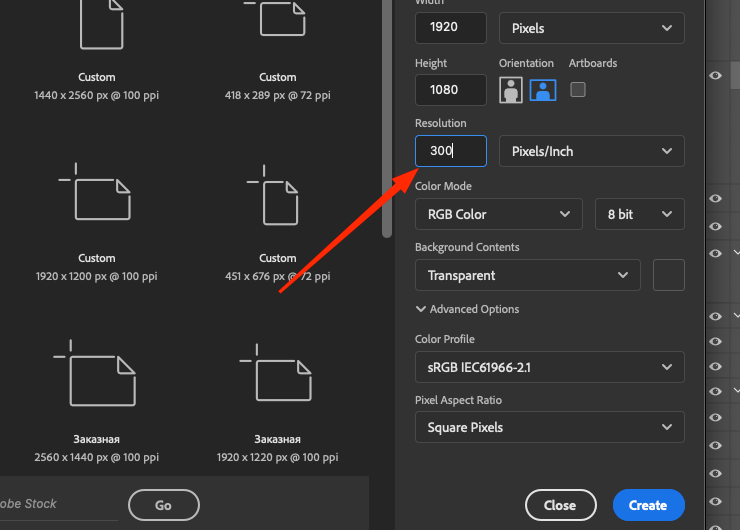Click the Go button for Adobe Stock
Image resolution: width=740 pixels, height=530 pixels.
click(164, 505)
